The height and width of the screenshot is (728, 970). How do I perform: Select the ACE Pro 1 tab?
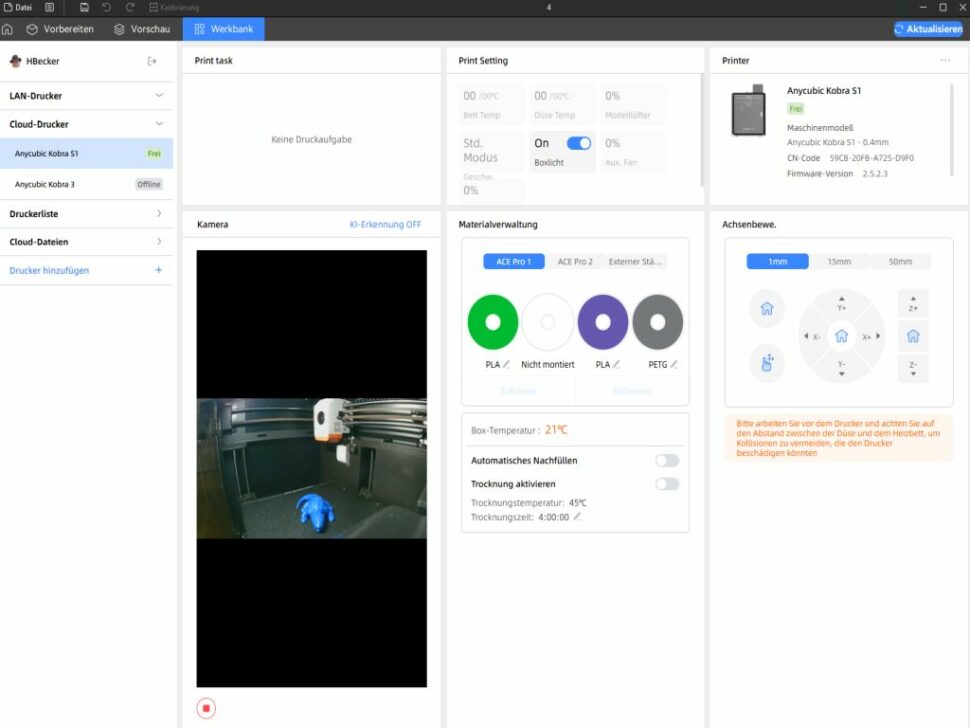(x=513, y=262)
